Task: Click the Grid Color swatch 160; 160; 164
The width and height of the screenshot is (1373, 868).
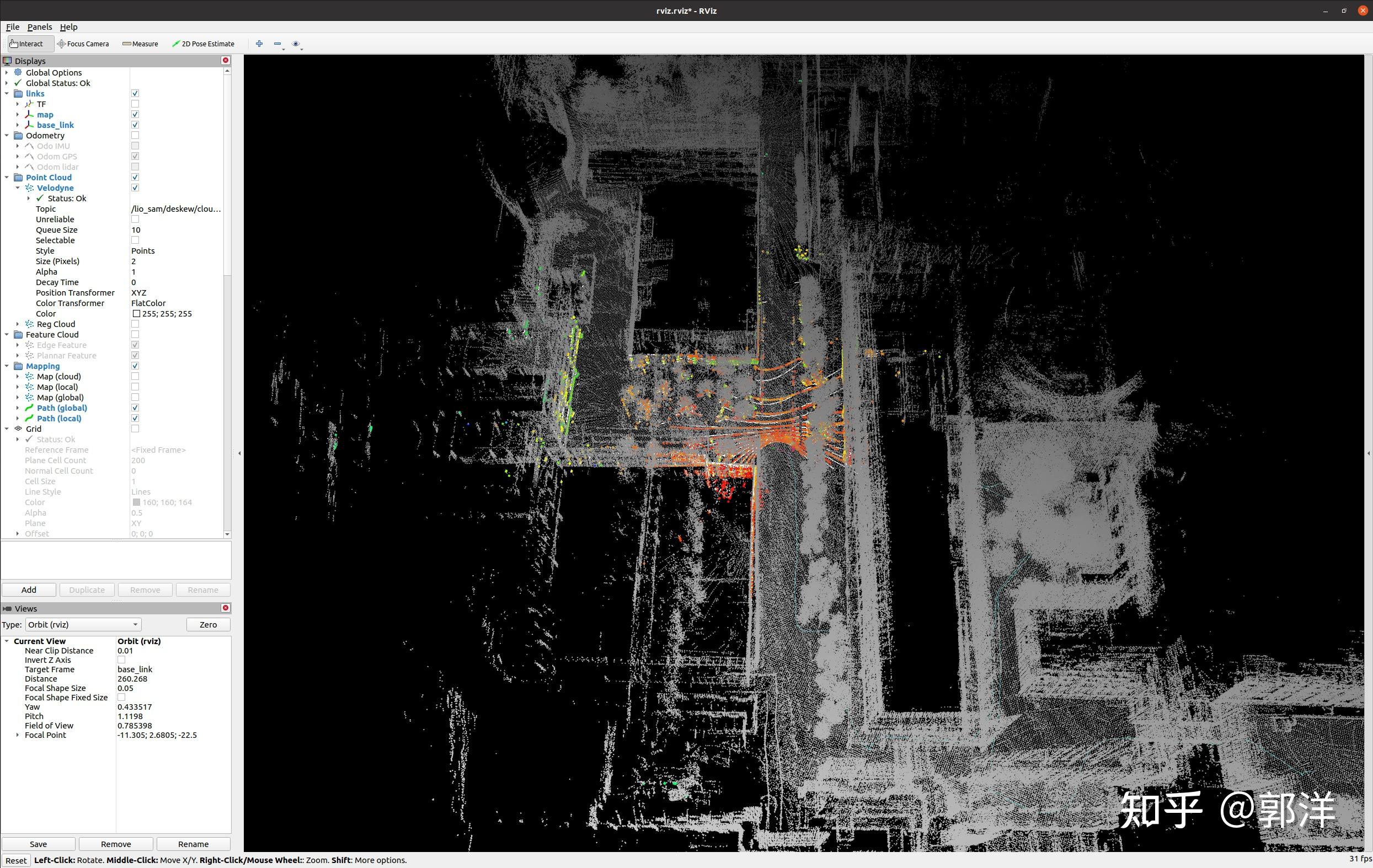Action: click(136, 502)
